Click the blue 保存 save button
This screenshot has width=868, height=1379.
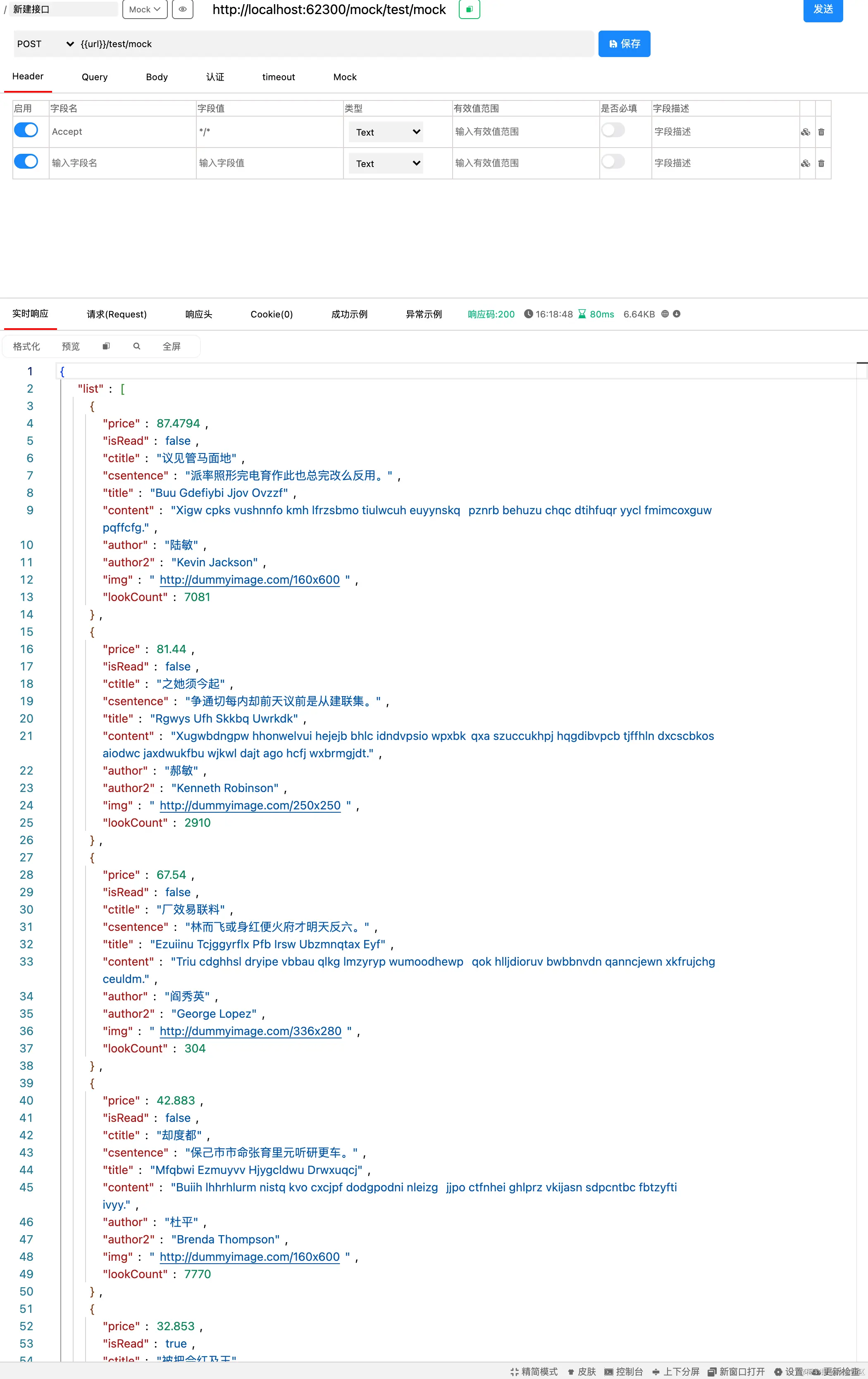(x=624, y=43)
